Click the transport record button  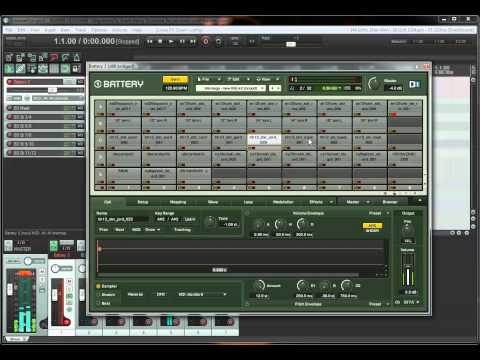tap(205, 42)
